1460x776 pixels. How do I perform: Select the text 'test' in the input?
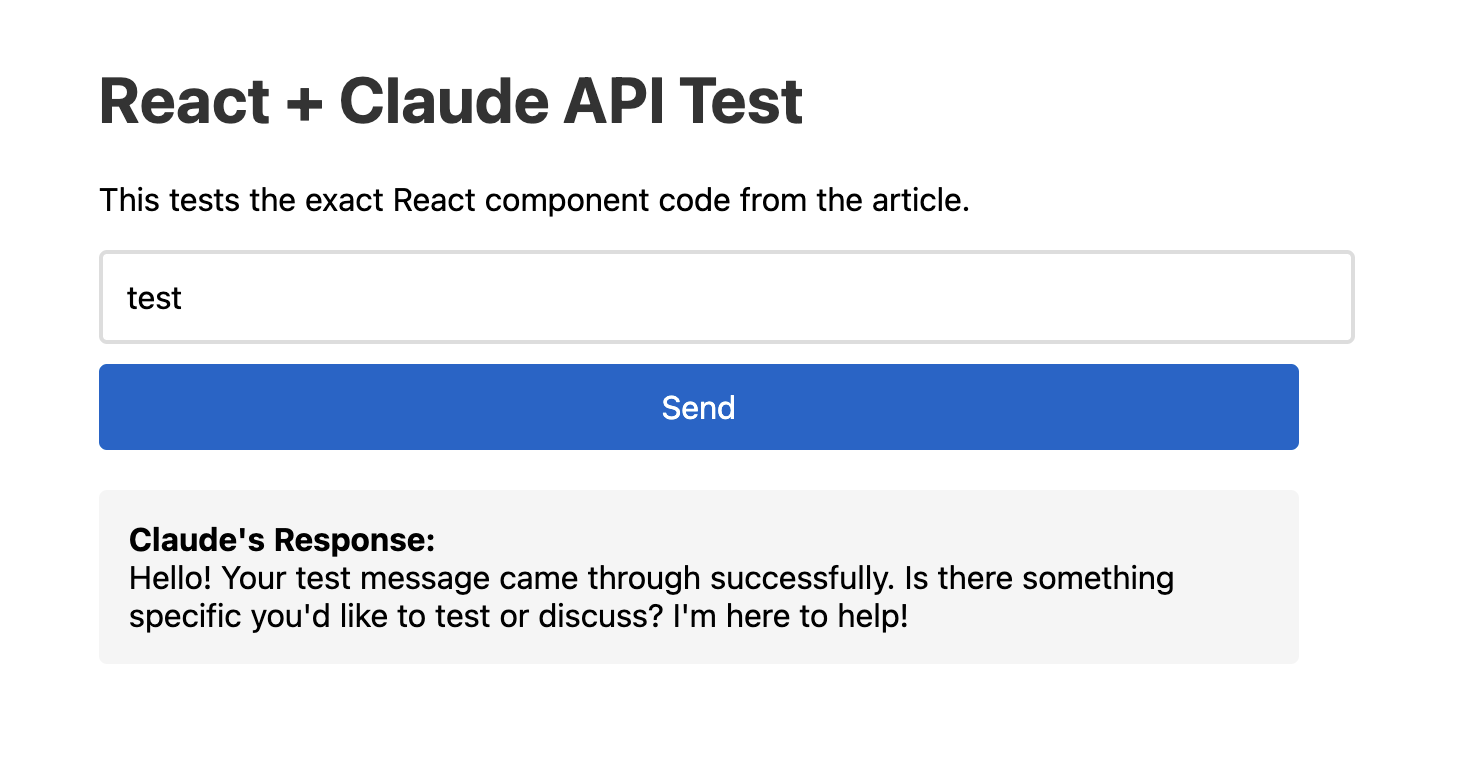154,297
